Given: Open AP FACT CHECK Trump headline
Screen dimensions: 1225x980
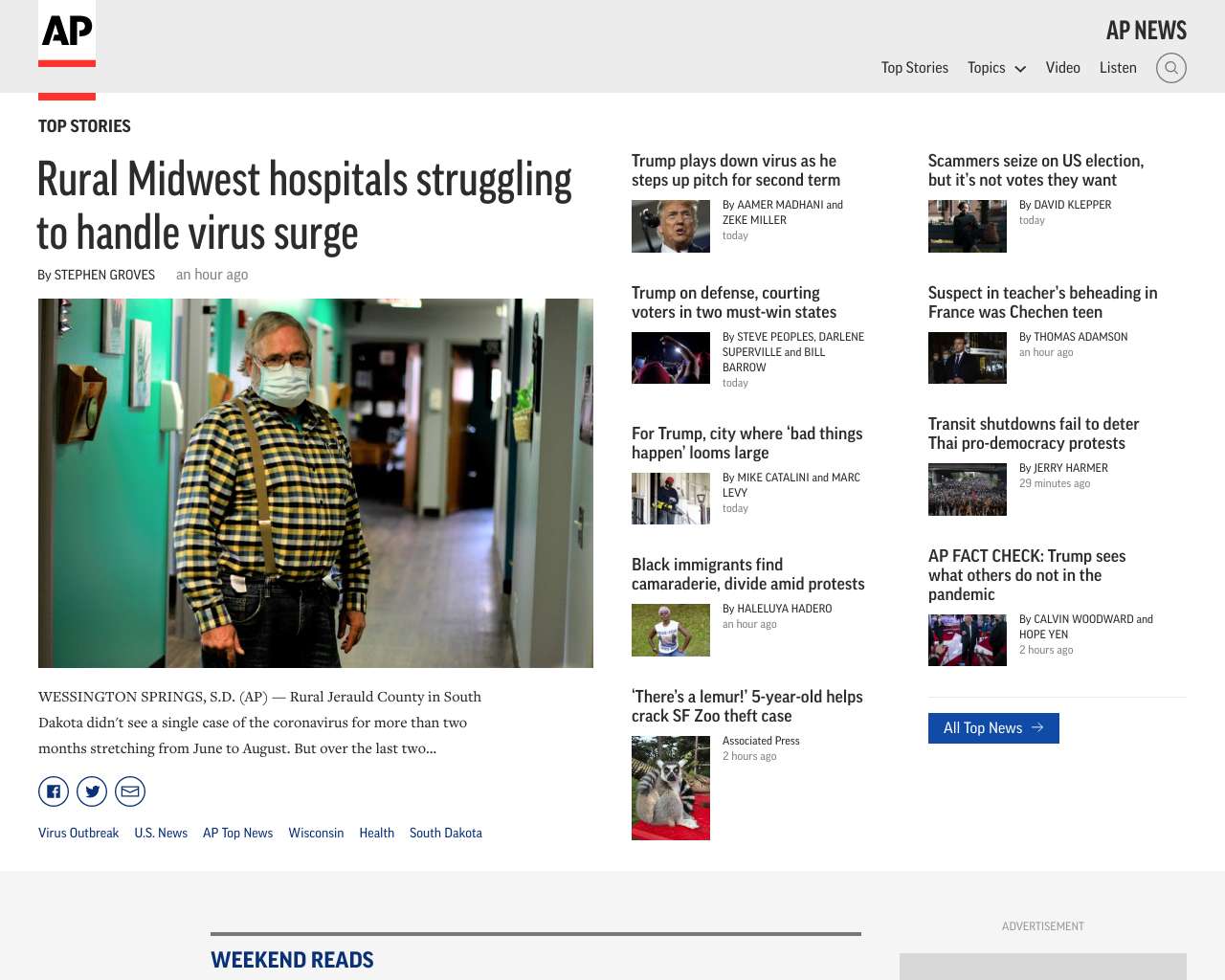Looking at the screenshot, I should click(1027, 575).
